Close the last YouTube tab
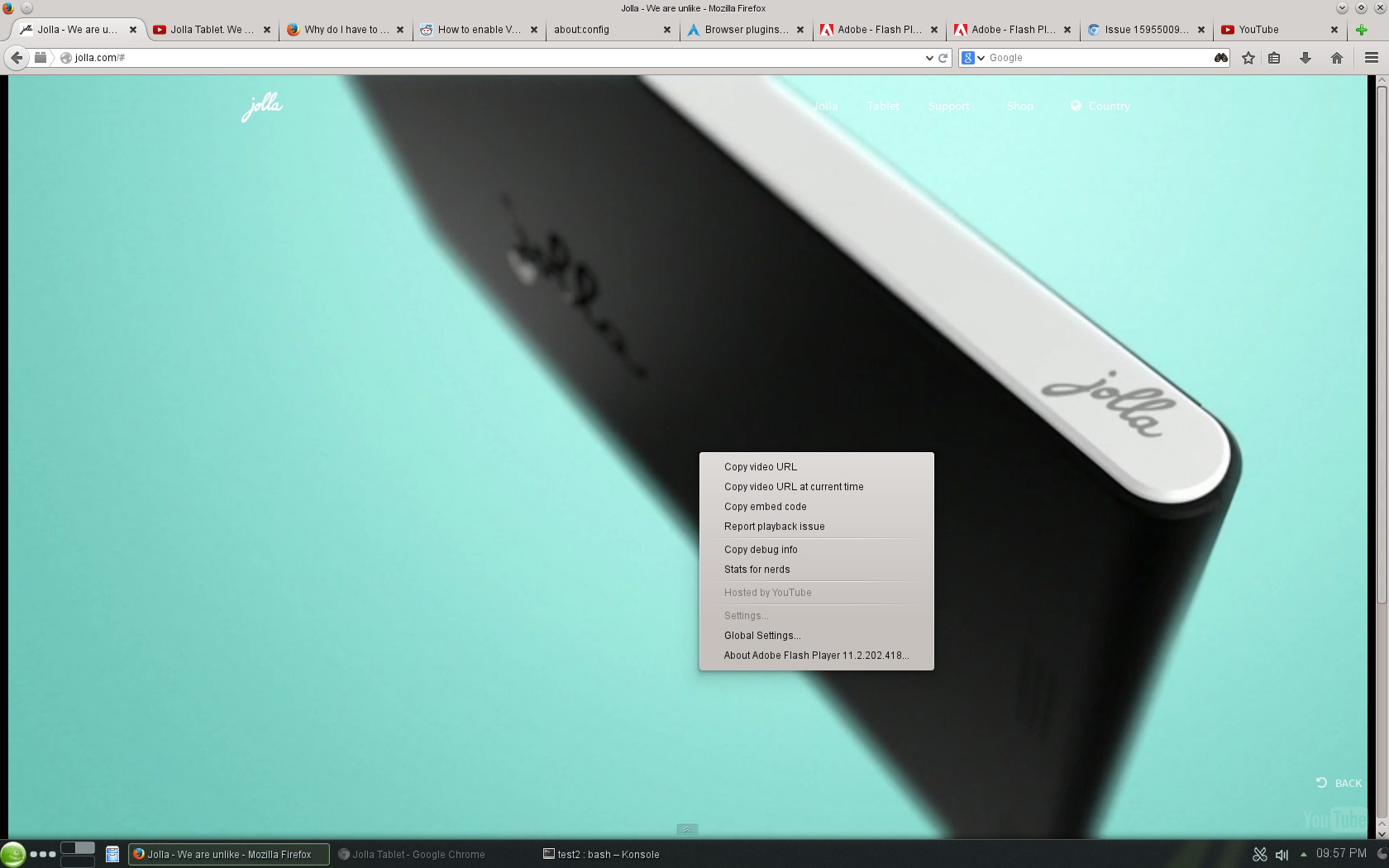The height and width of the screenshot is (868, 1389). 1334,30
